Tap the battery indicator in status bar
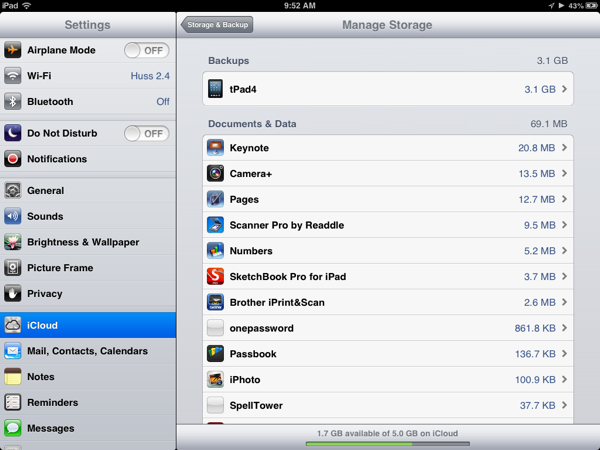 (x=591, y=5)
